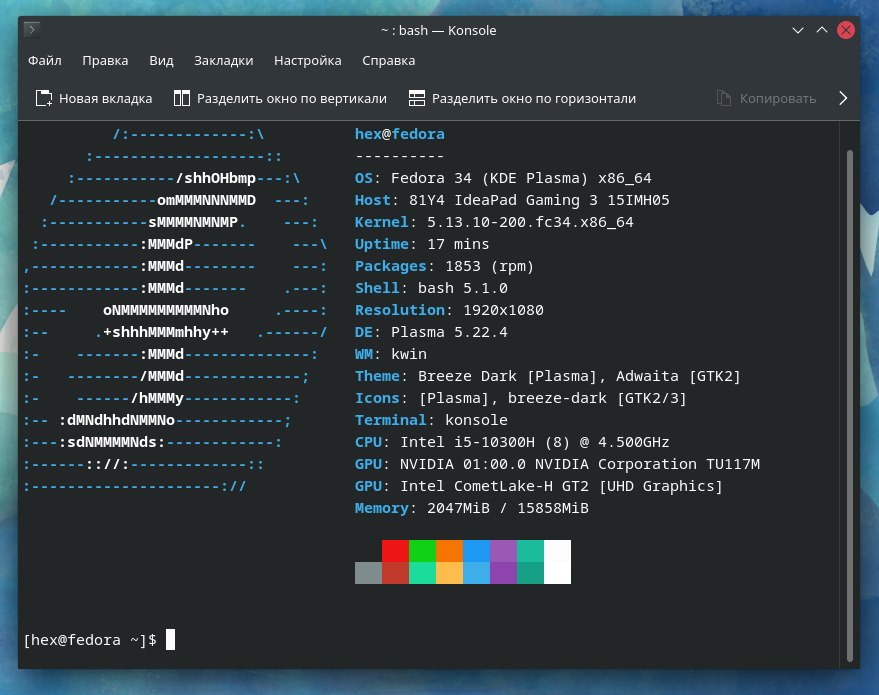Click the Копировать copy icon

pos(724,99)
